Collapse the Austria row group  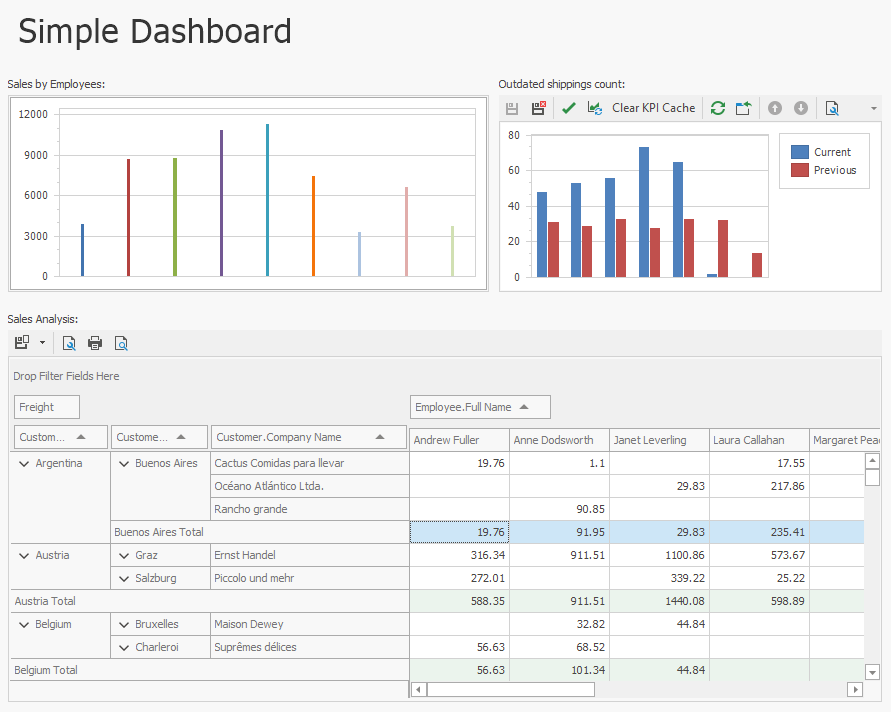(24, 556)
